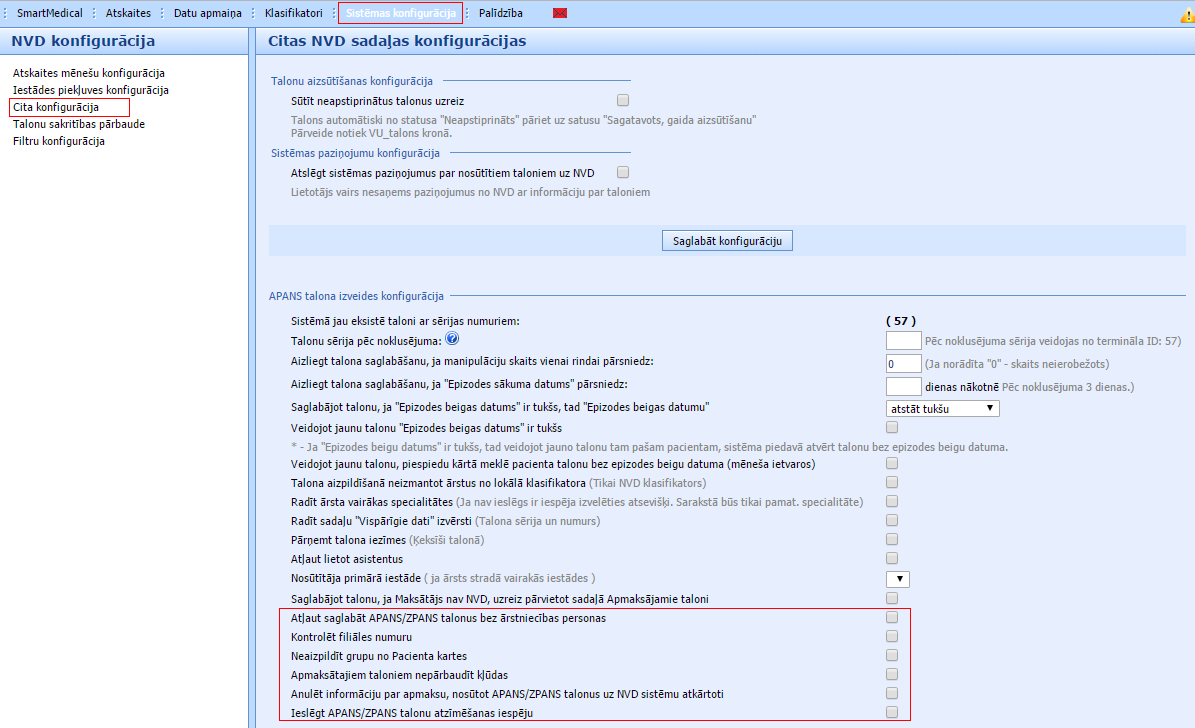Viewport: 1195px width, 728px height.
Task: Check Ieslēgt APANS/ZPANS talonu atzīmēšanas iespēju
Action: pyautogui.click(x=892, y=712)
